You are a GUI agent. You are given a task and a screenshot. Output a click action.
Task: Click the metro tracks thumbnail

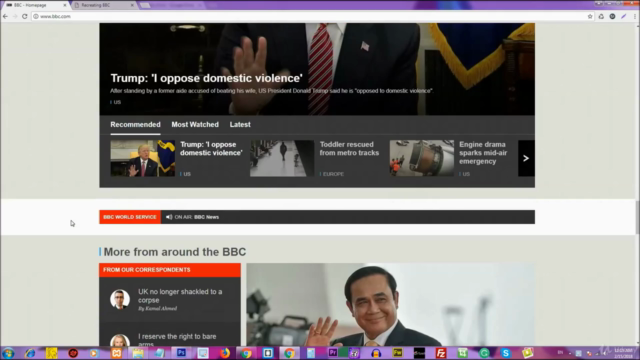coord(282,158)
